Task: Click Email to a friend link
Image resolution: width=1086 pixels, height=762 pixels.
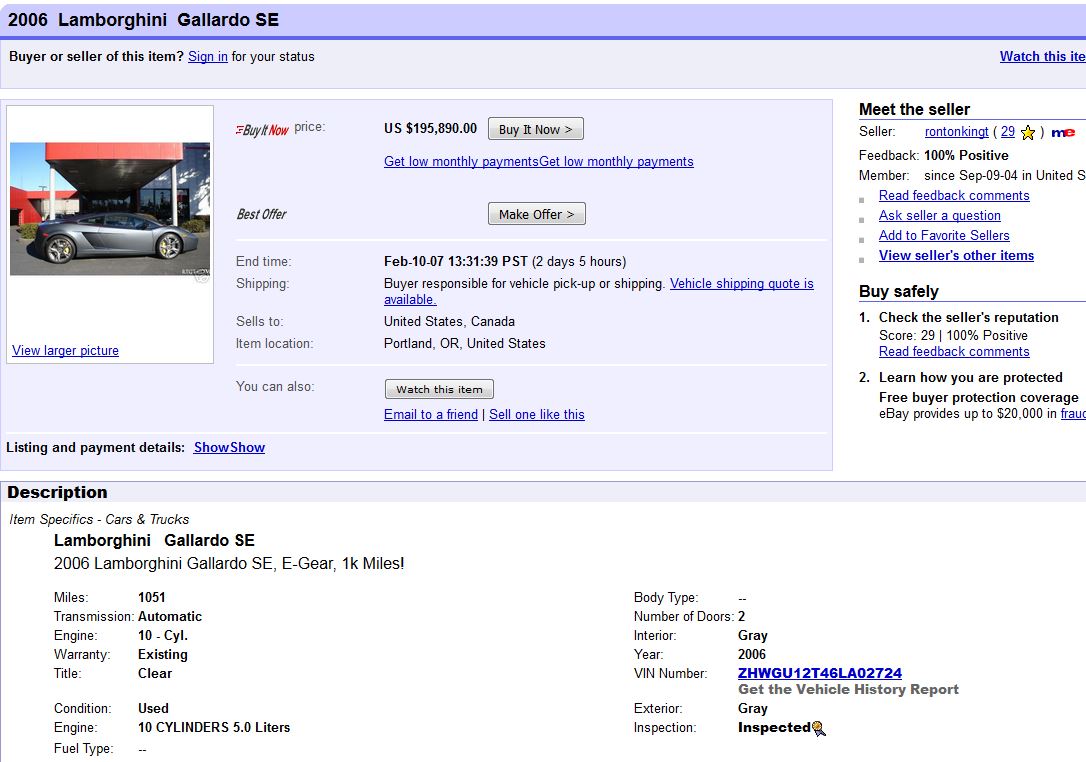Action: 430,415
